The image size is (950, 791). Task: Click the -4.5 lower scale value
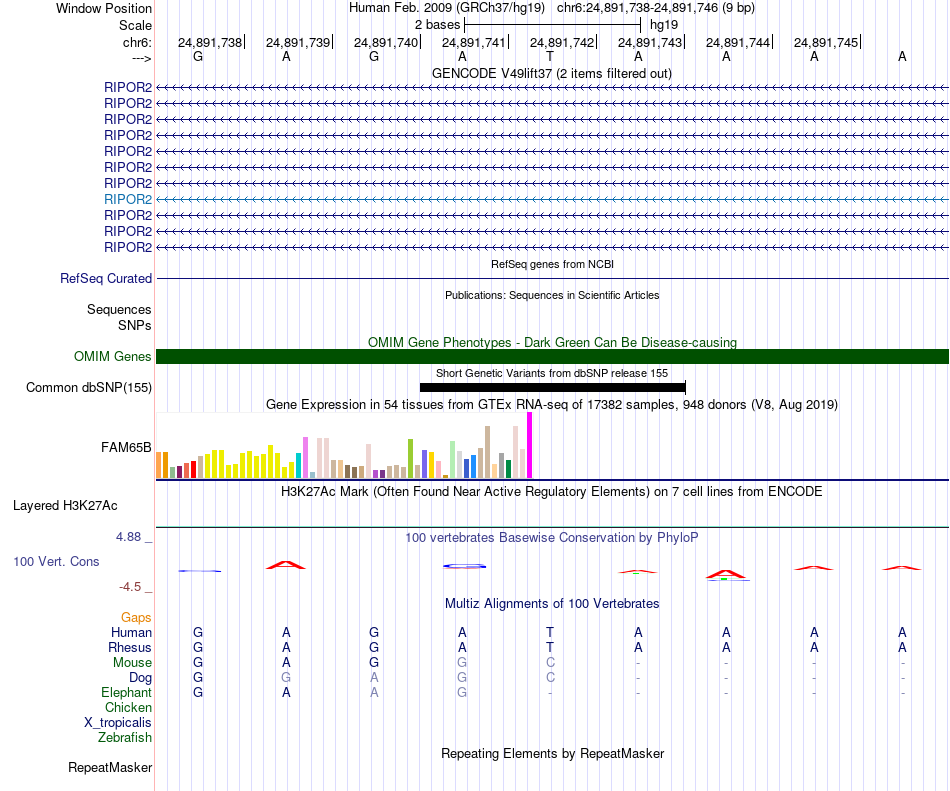click(130, 587)
